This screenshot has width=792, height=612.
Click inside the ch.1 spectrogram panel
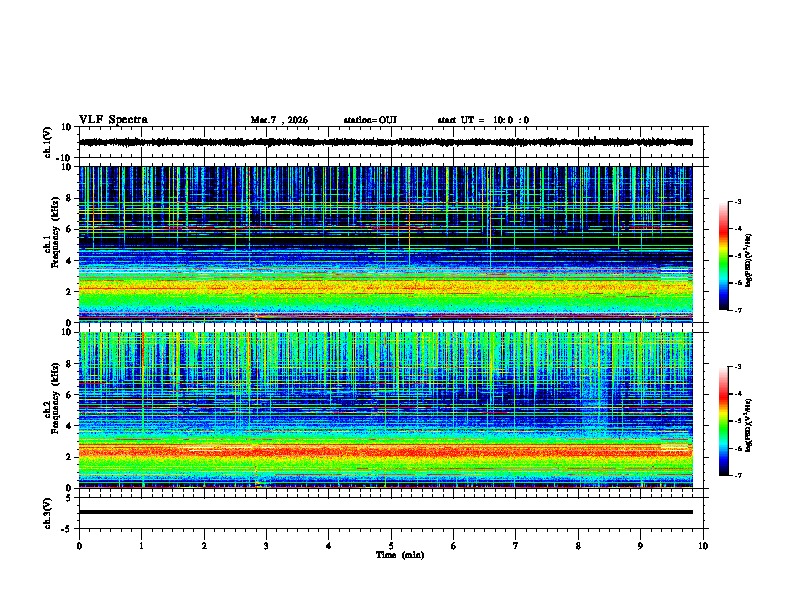pos(385,244)
